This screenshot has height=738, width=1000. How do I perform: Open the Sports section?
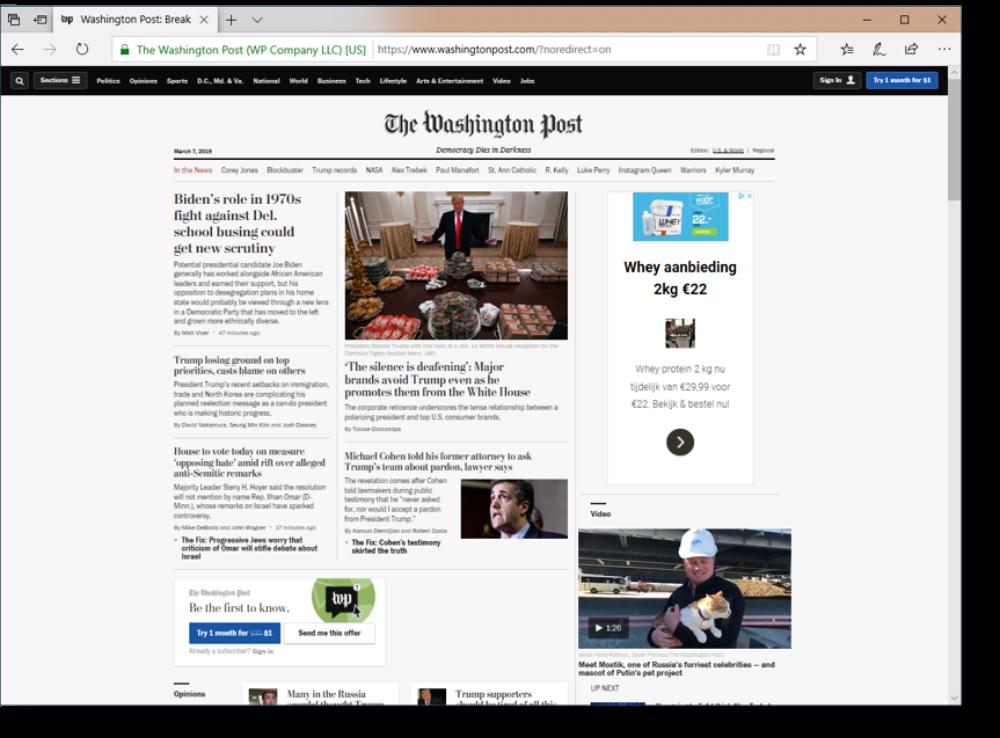pos(177,81)
